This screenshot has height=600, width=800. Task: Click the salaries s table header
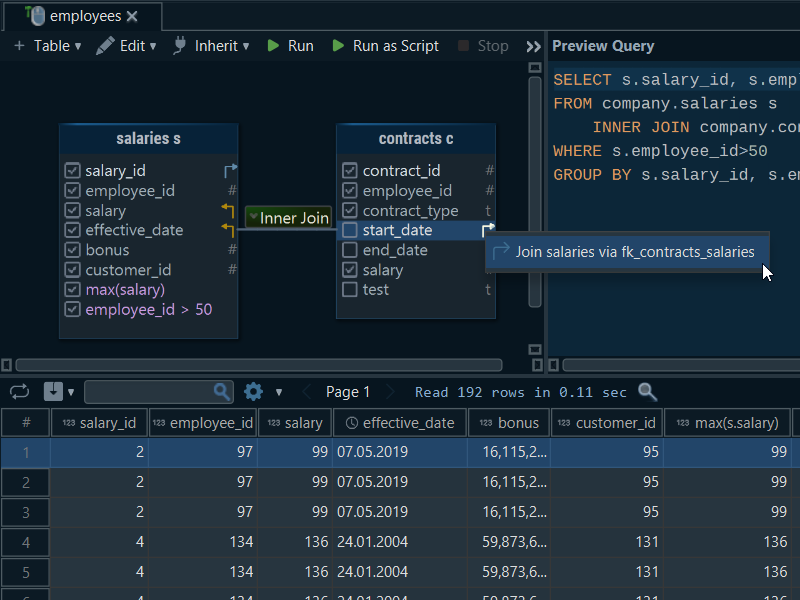pos(148,138)
